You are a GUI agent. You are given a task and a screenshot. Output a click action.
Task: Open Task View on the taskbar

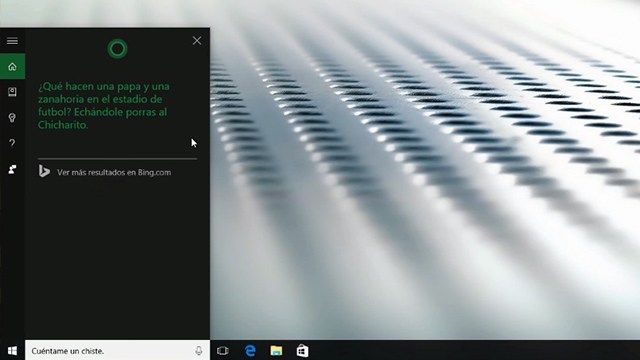coord(223,351)
